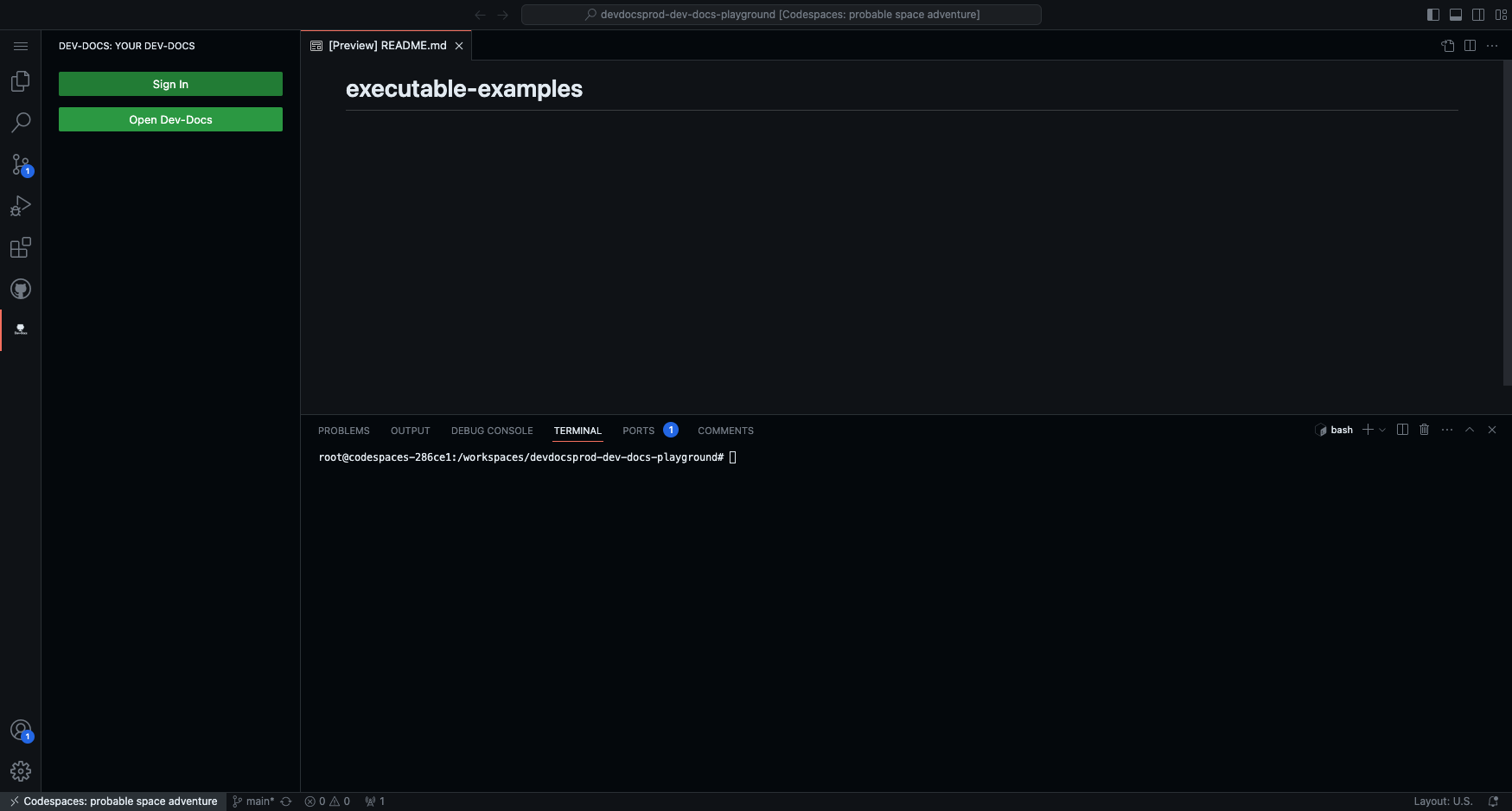Open the Search view icon
This screenshot has width=1512, height=811.
[21, 123]
